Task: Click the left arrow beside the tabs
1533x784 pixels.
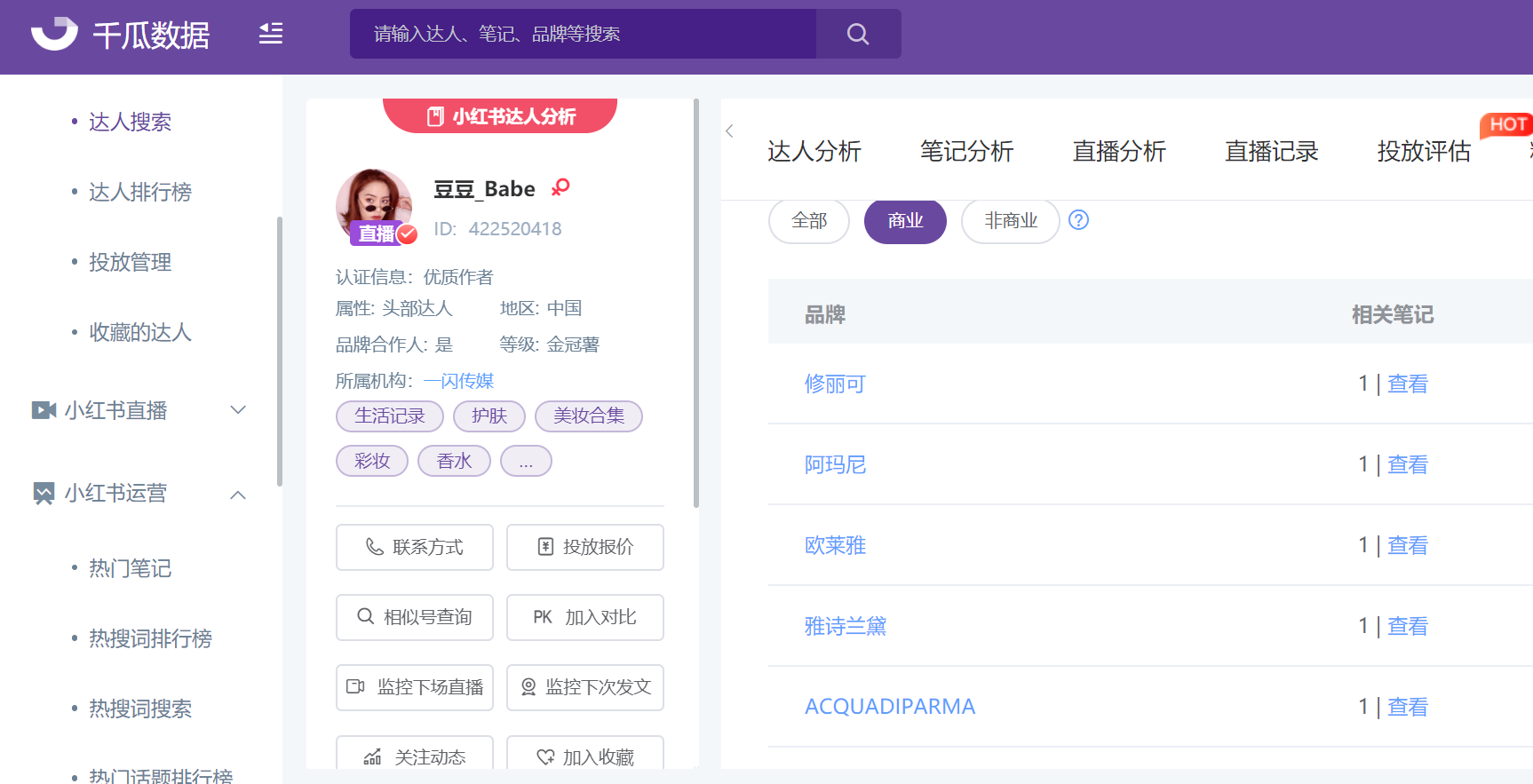Action: (729, 131)
